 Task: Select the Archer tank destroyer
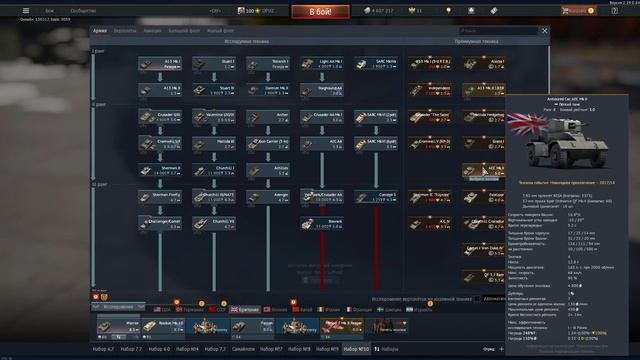tap(268, 117)
